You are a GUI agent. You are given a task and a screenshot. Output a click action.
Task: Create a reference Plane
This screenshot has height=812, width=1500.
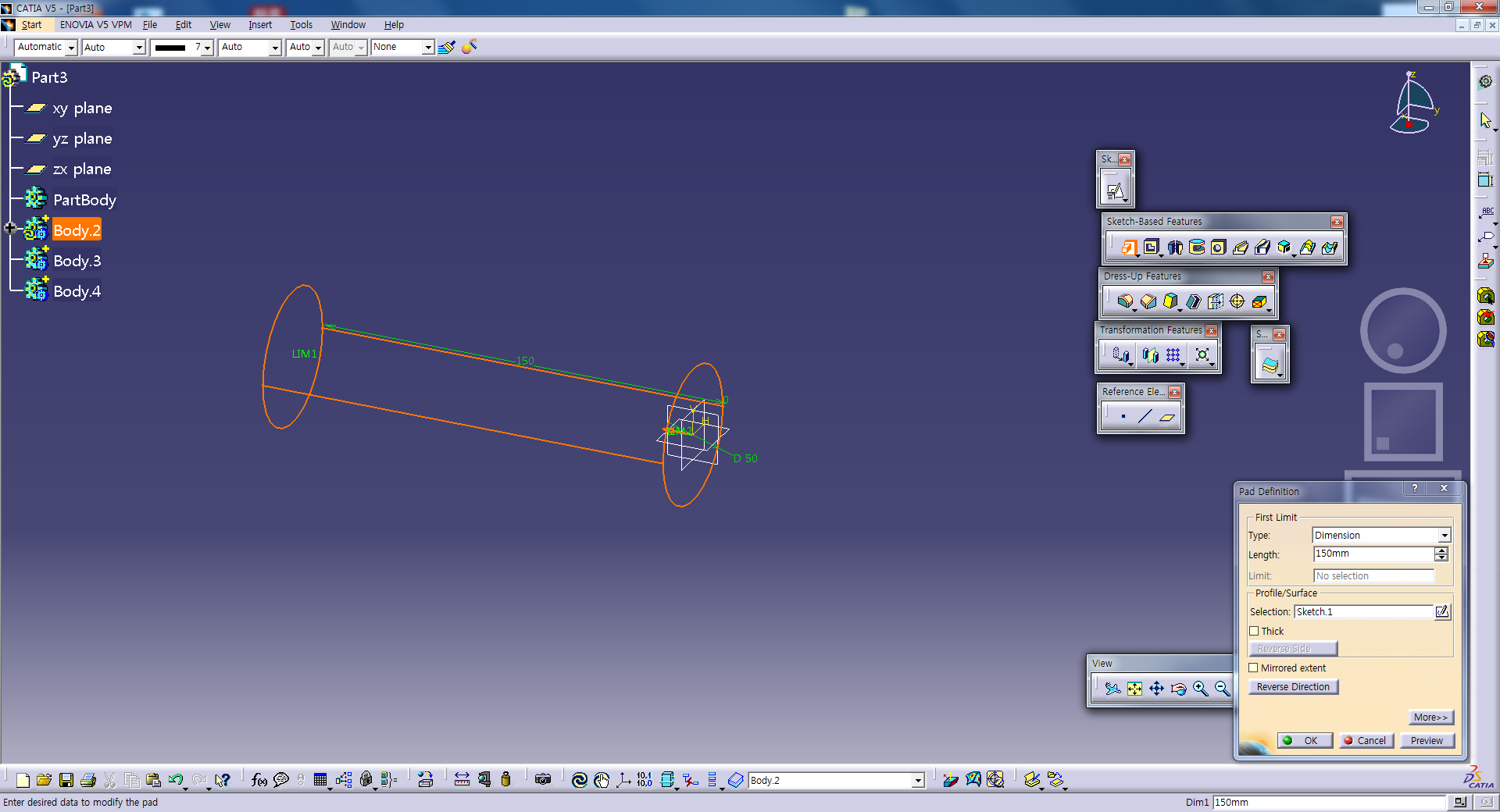point(1167,417)
